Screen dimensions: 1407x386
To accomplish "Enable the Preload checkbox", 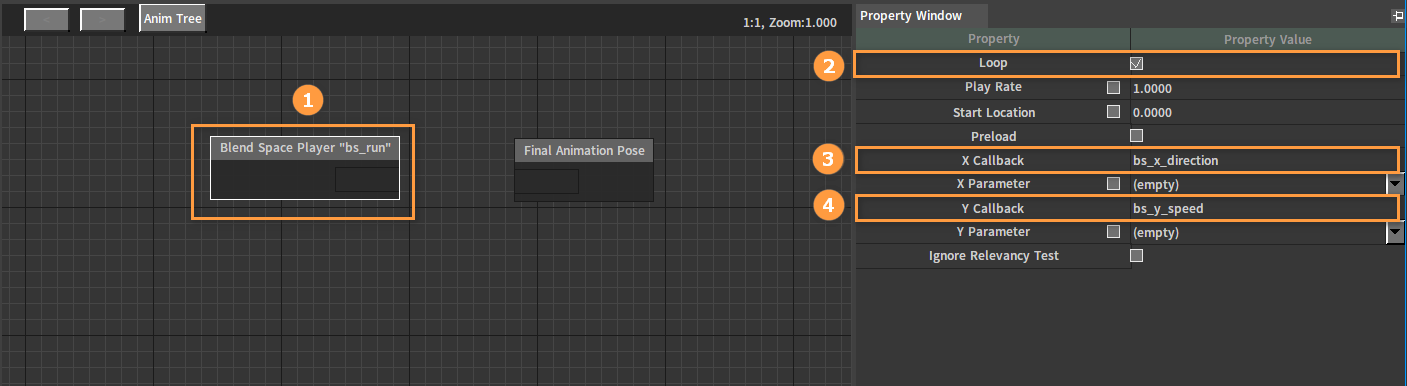I will 1137,135.
